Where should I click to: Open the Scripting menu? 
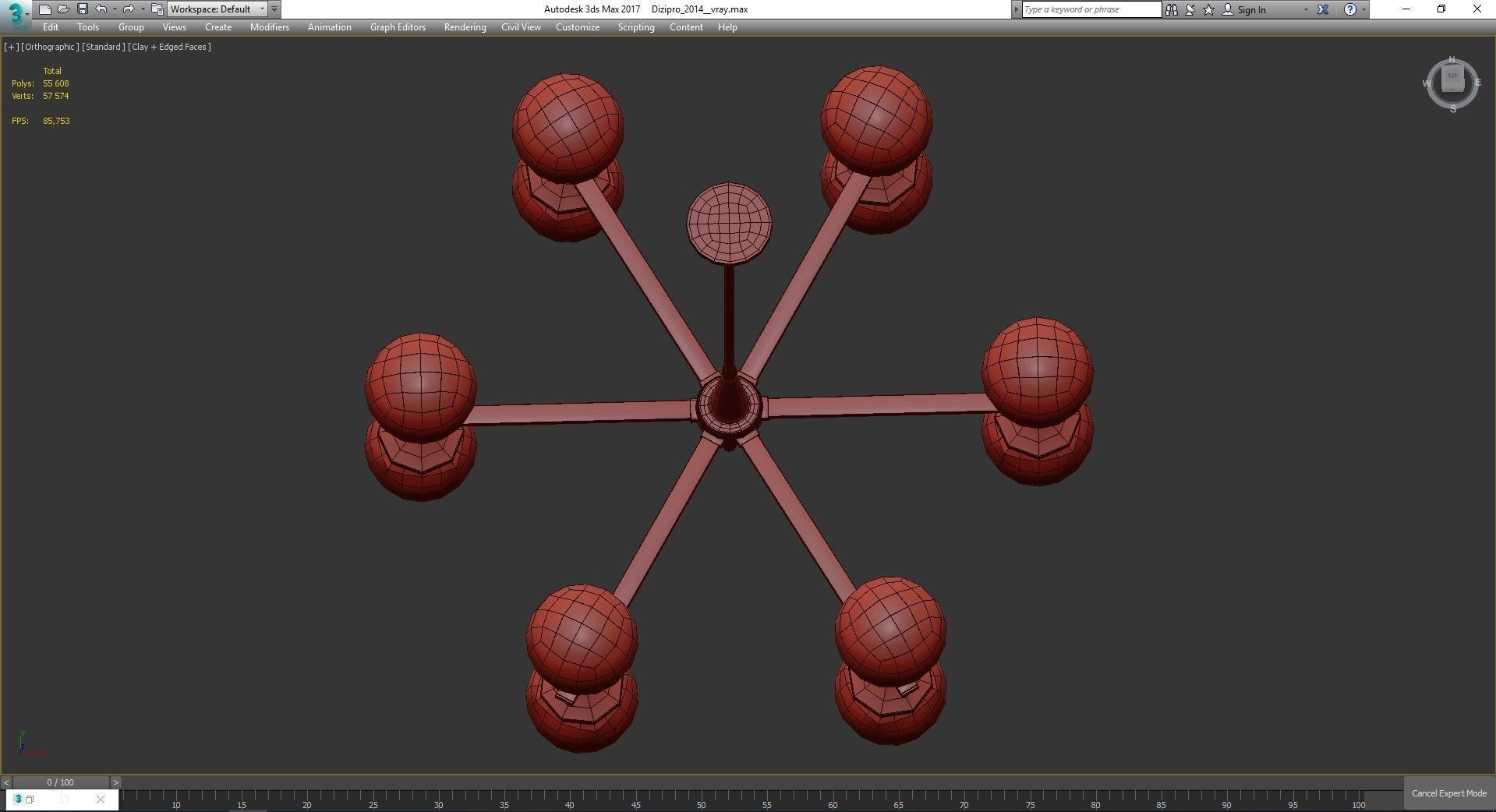636,27
